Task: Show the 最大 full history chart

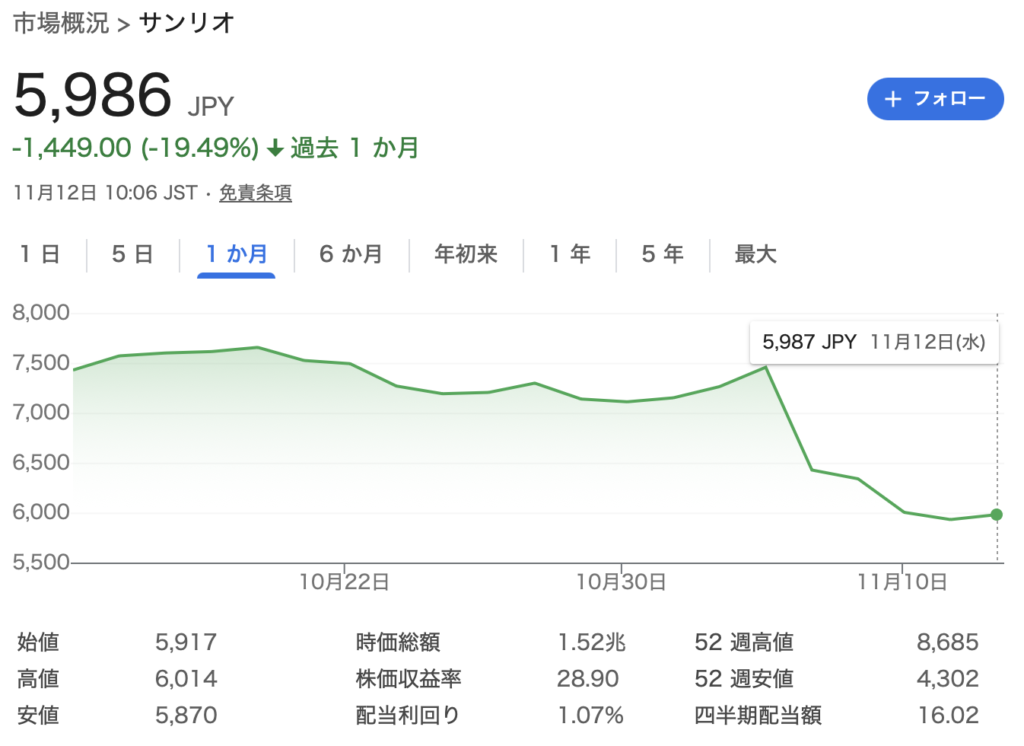Action: click(755, 255)
